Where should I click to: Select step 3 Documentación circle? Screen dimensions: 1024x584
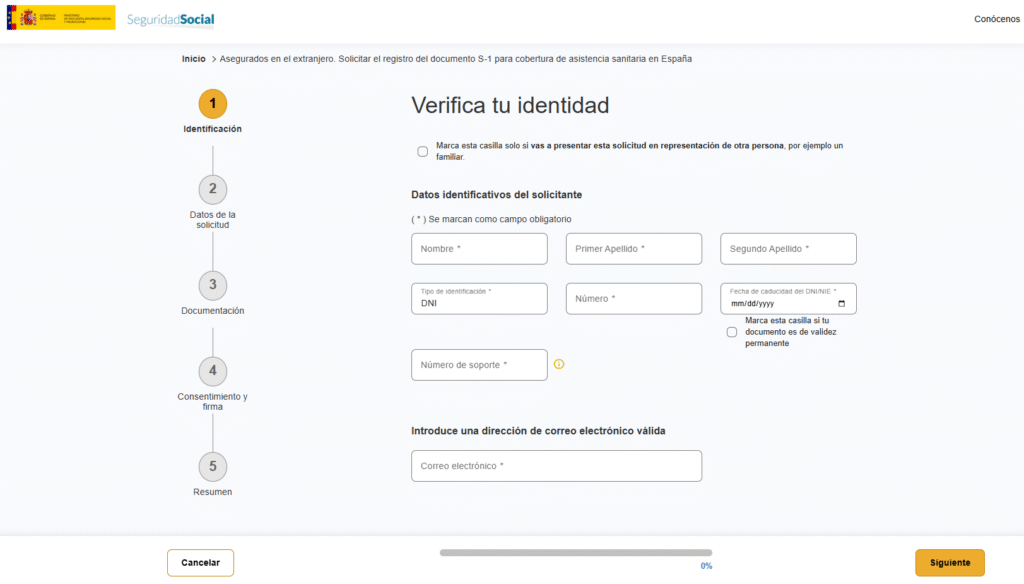[212, 285]
